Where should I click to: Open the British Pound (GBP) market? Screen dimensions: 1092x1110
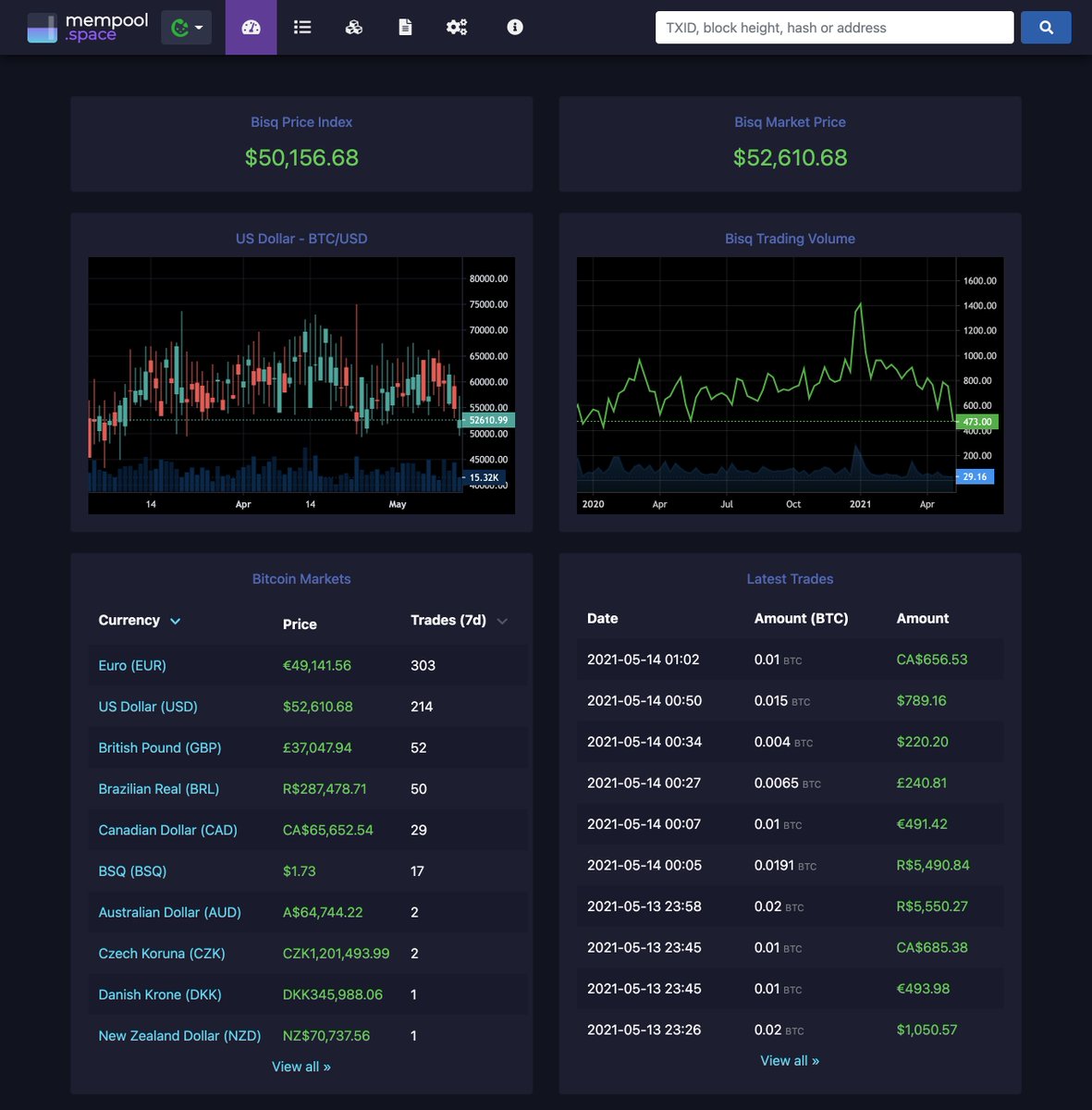[159, 747]
